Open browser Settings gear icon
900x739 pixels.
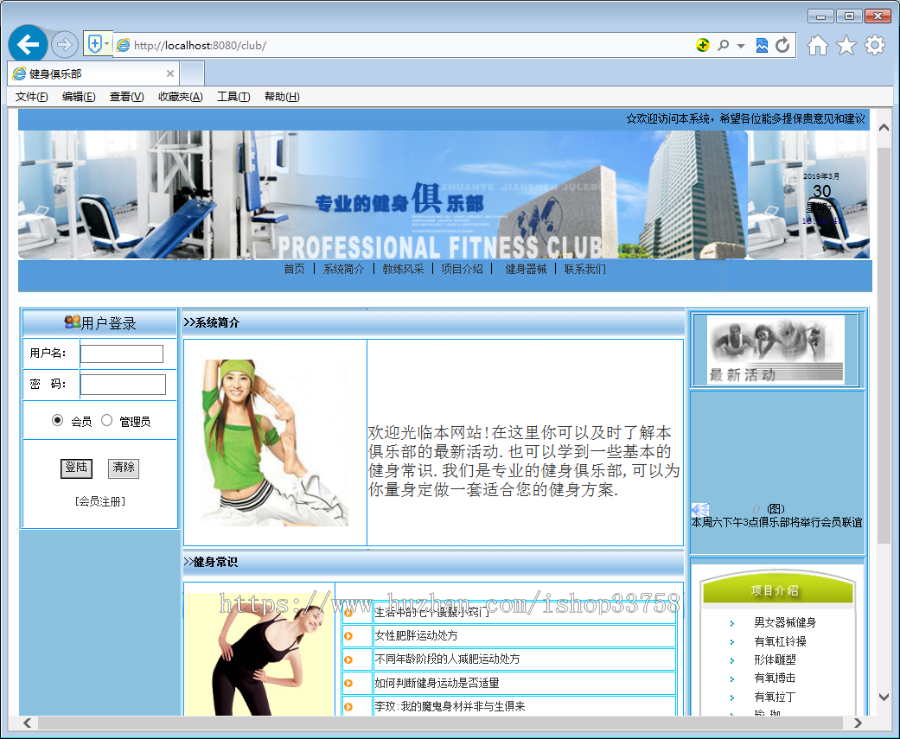[x=874, y=44]
